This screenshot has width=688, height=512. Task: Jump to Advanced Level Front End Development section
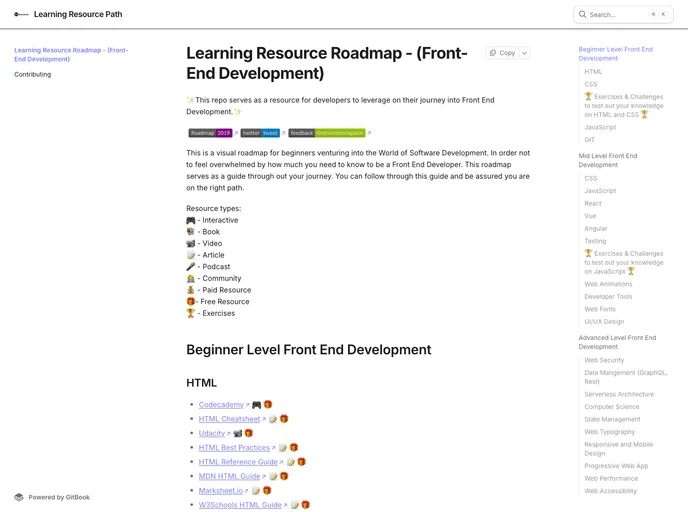pyautogui.click(x=617, y=342)
